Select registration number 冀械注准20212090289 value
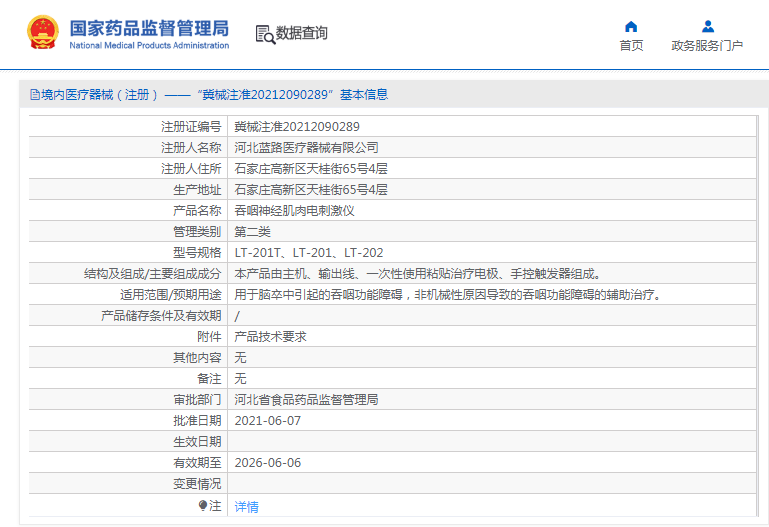Image resolution: width=769 pixels, height=527 pixels. tap(297, 127)
